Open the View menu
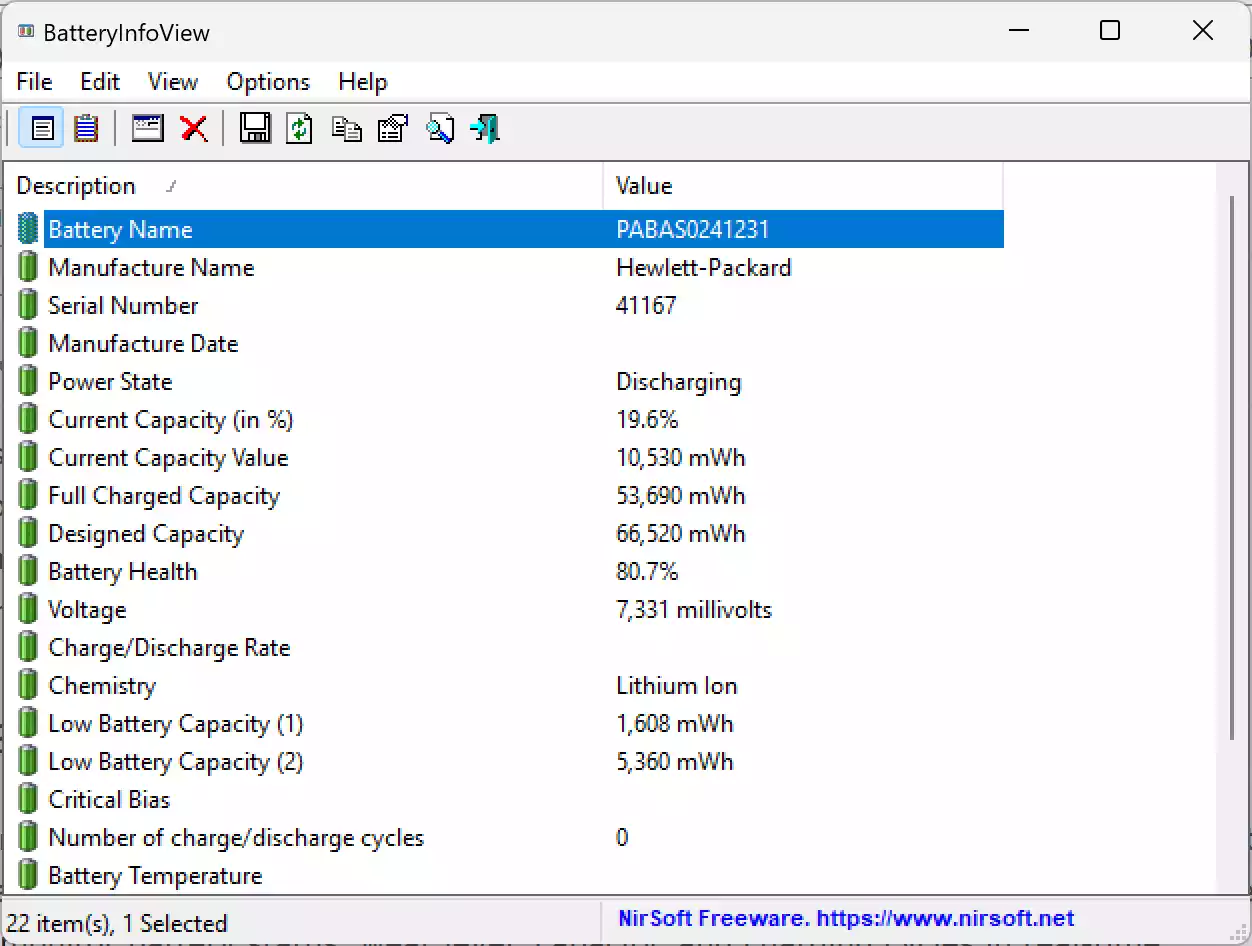 coord(171,81)
